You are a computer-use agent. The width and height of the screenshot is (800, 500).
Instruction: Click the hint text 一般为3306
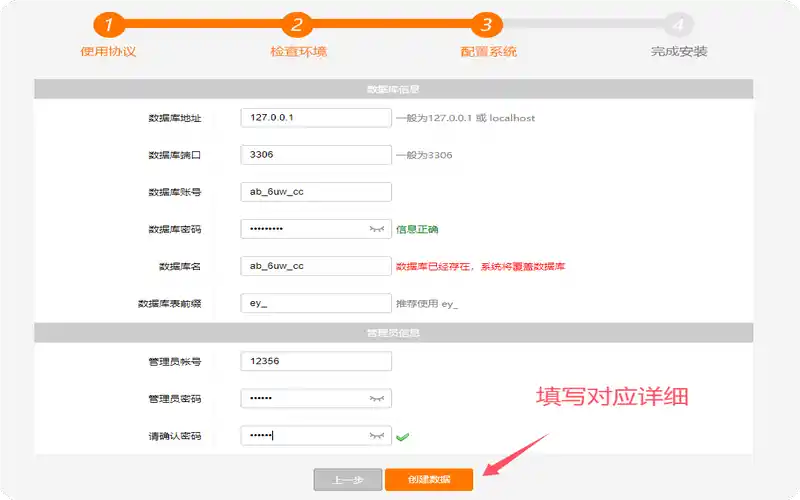(424, 155)
